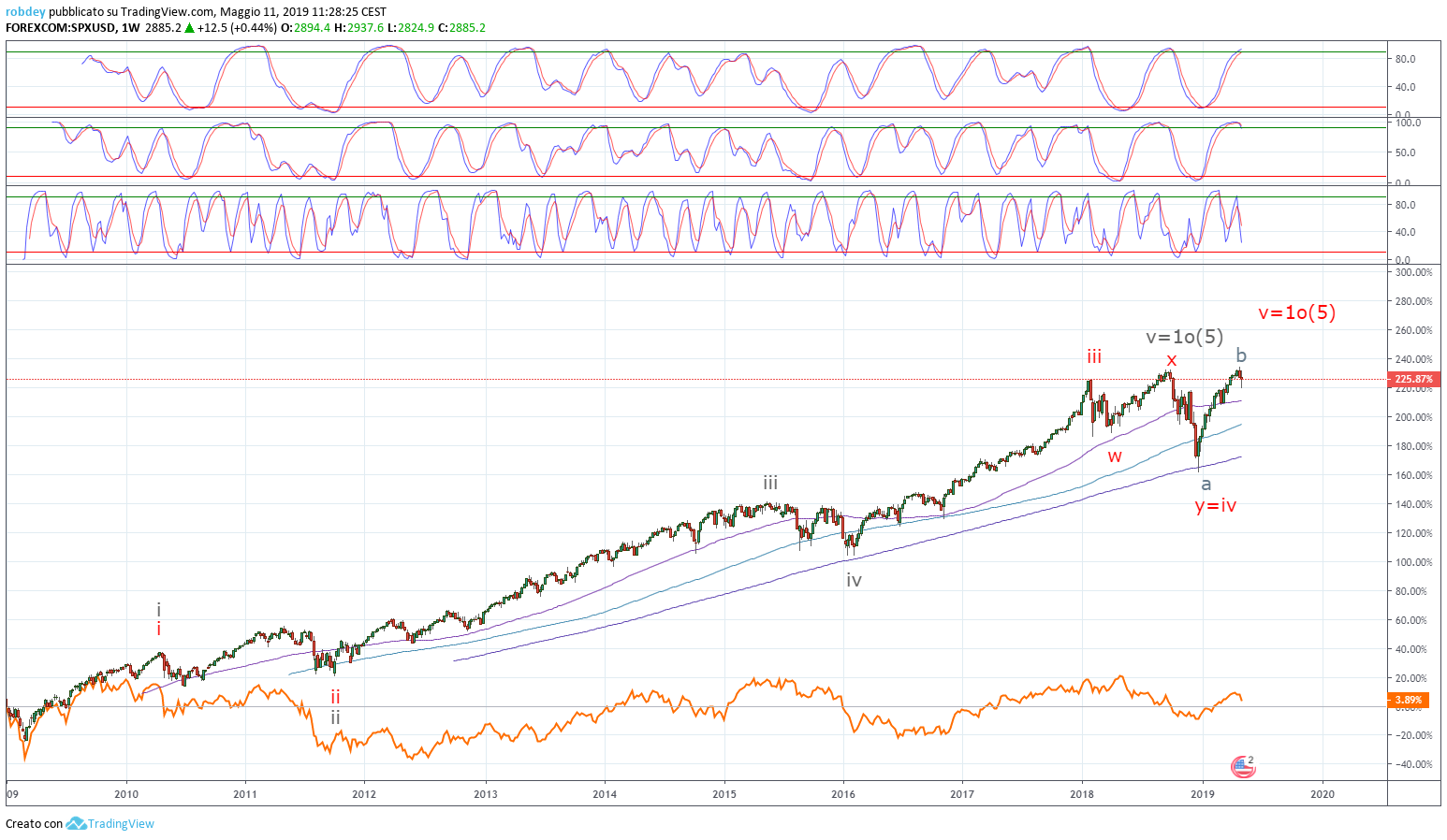Select the red 'ii' label near 2012
Screen dimensions: 1447x840
point(335,697)
